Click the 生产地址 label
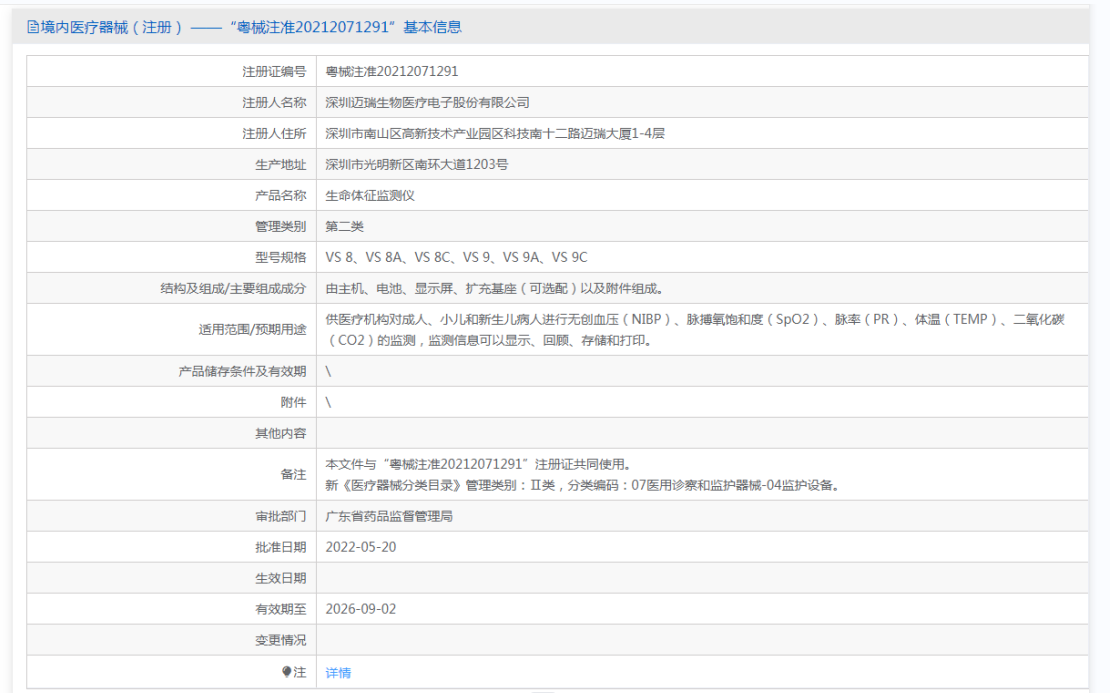Viewport: 1110px width, 693px height. [280, 165]
